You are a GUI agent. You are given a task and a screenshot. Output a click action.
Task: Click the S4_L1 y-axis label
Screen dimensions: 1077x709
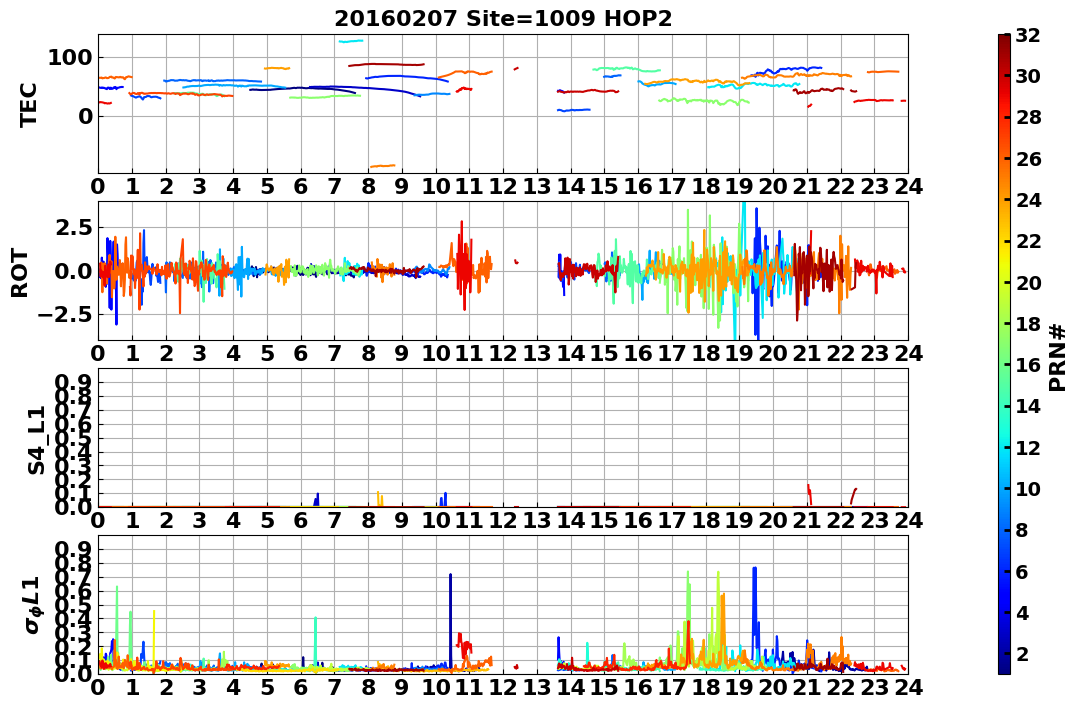coord(36,440)
